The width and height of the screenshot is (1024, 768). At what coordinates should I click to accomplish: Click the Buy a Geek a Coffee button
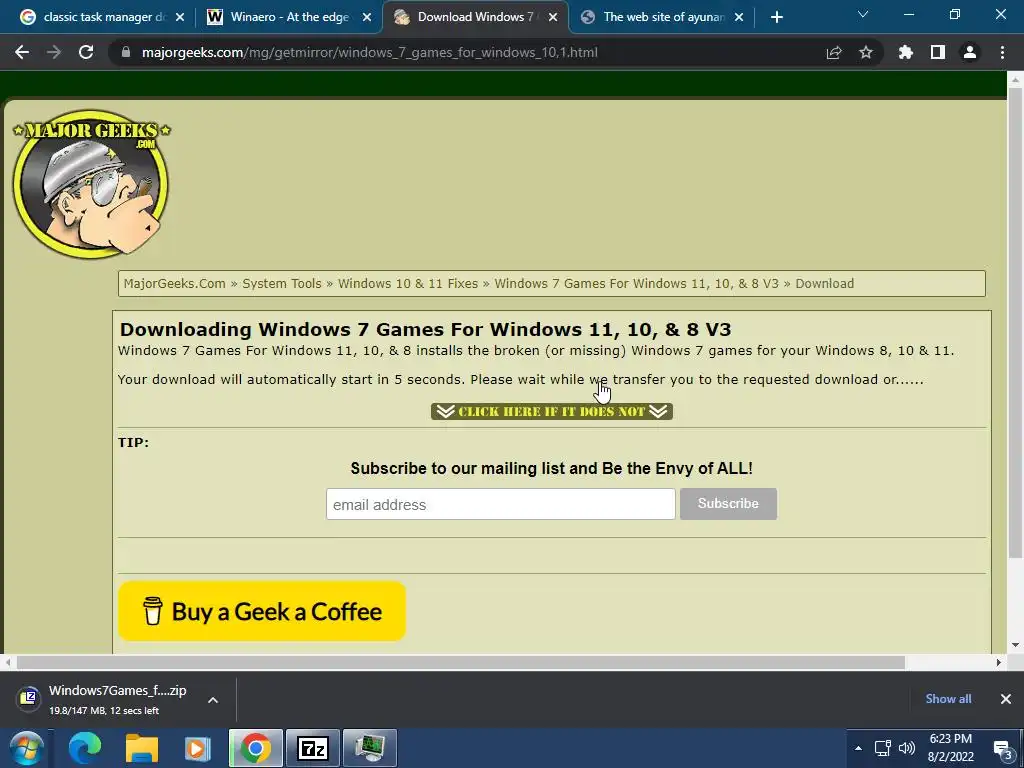(x=262, y=611)
